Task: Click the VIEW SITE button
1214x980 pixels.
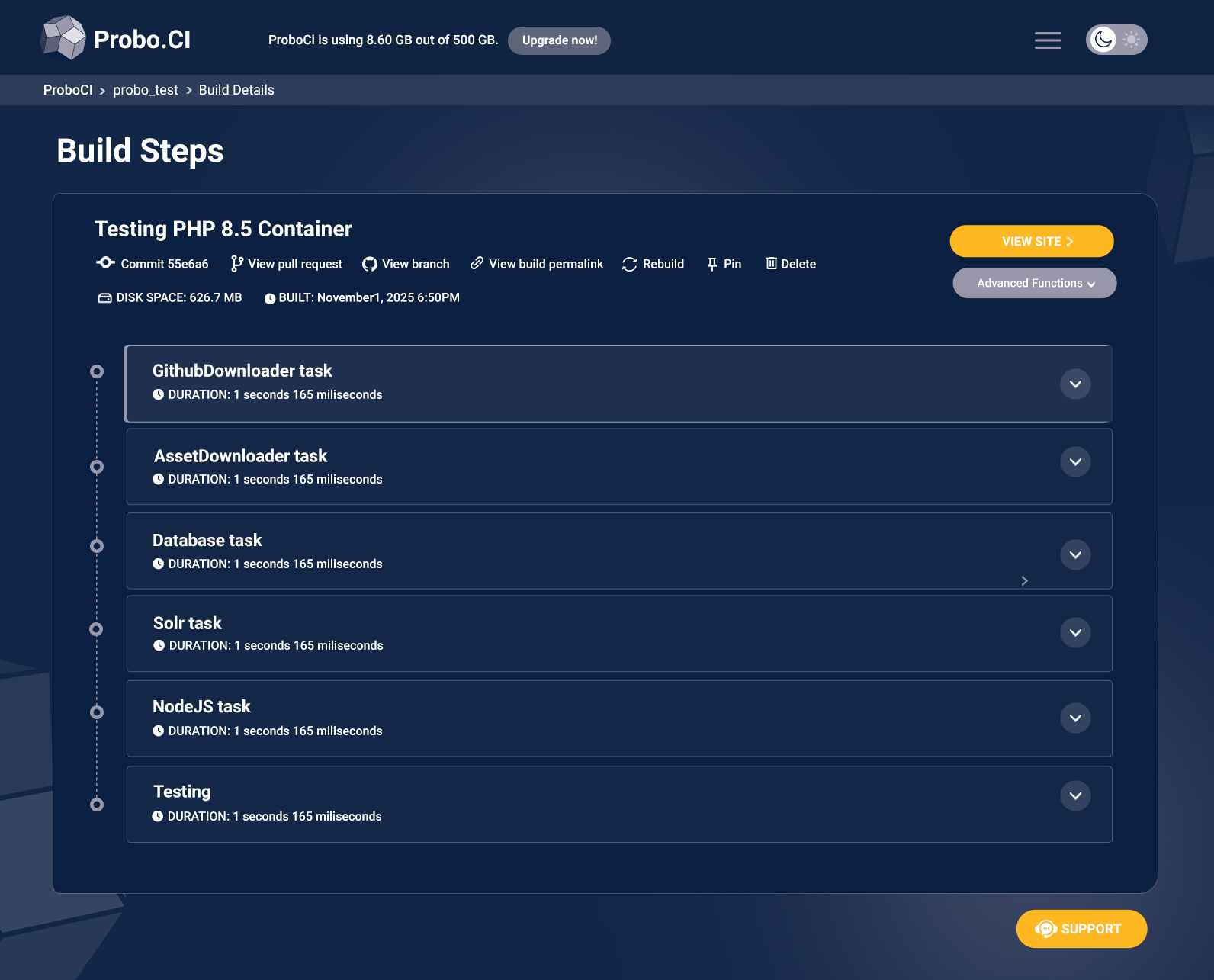Action: pos(1032,241)
